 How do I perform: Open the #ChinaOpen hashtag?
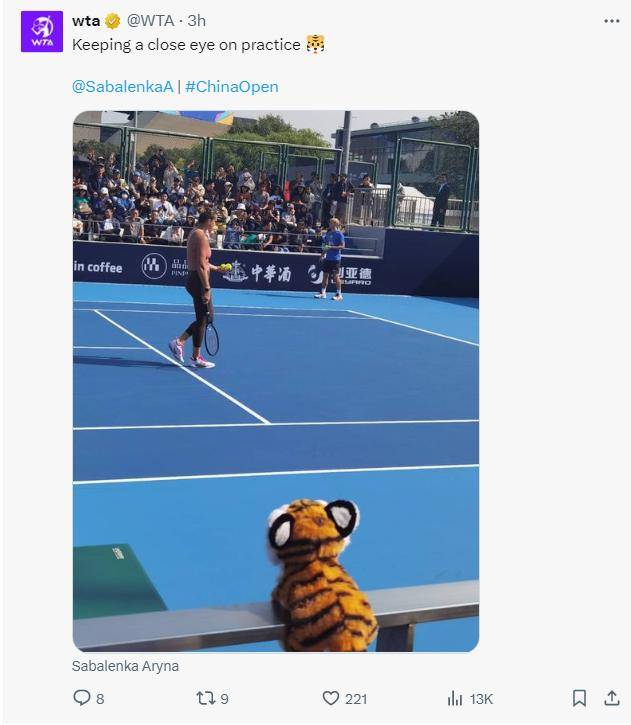click(x=232, y=86)
